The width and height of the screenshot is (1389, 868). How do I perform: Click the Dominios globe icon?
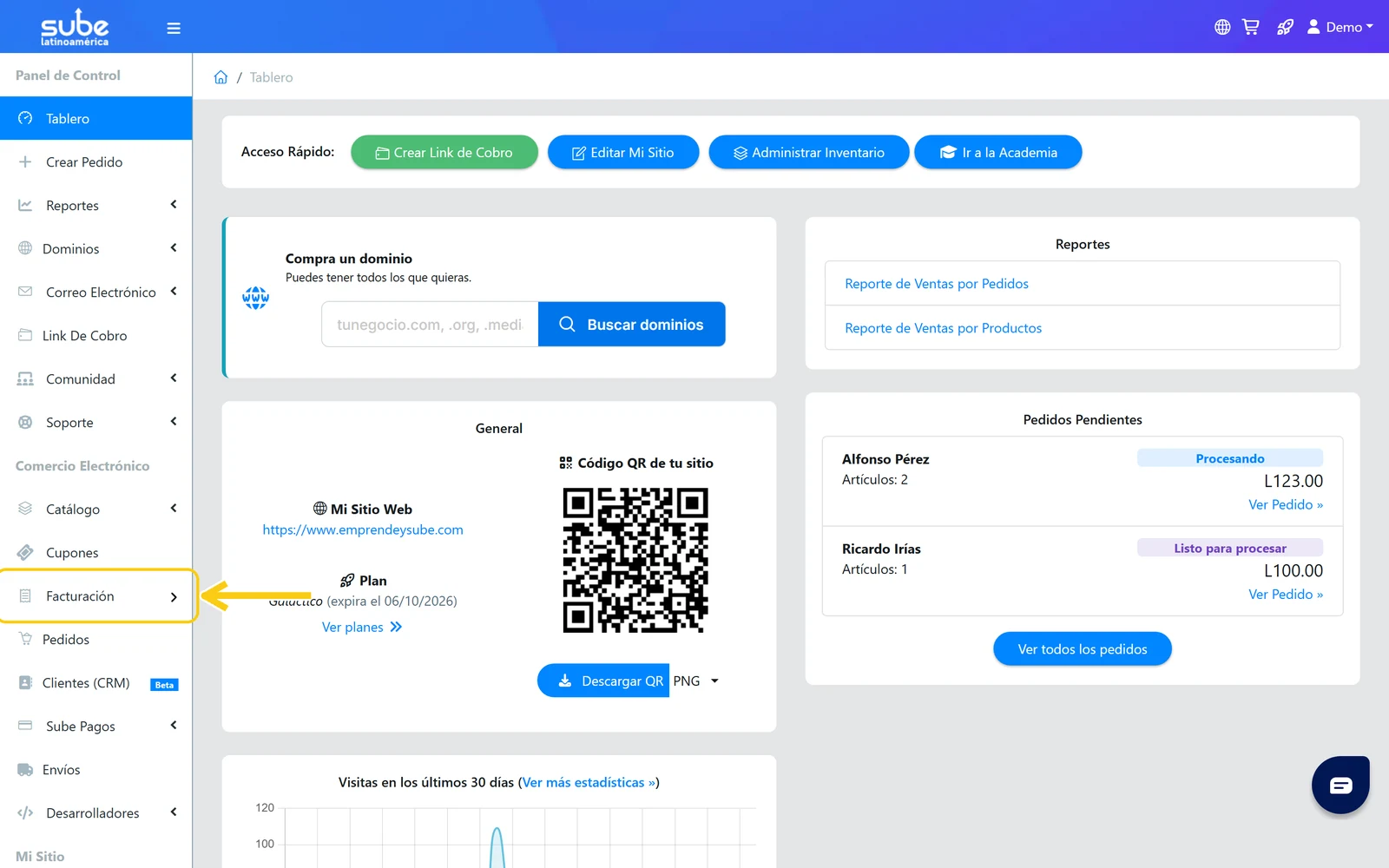click(x=25, y=248)
